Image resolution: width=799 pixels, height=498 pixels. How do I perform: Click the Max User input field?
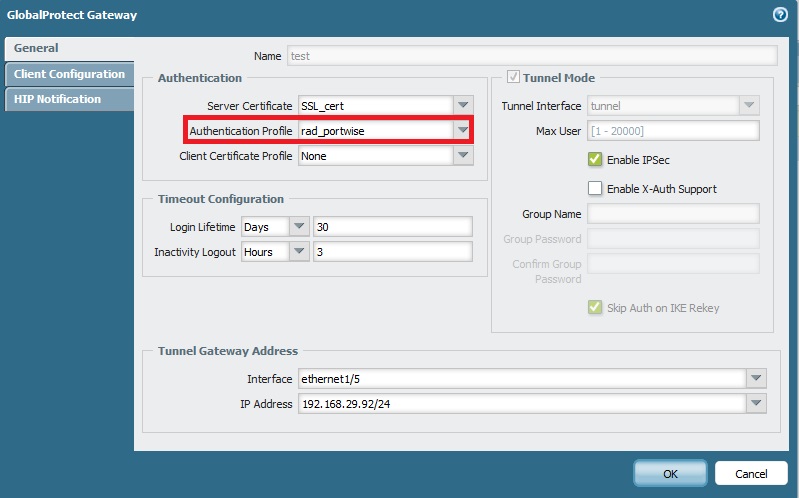(673, 131)
